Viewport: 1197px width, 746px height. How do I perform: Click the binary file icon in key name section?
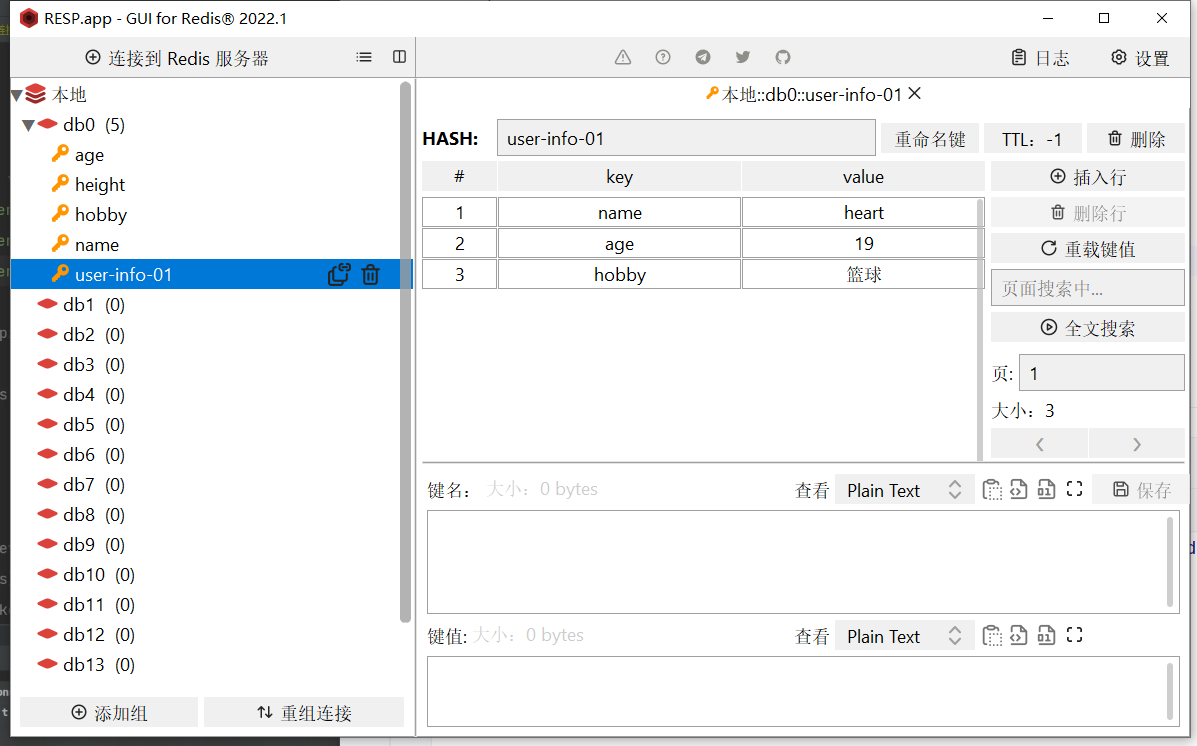click(1046, 489)
